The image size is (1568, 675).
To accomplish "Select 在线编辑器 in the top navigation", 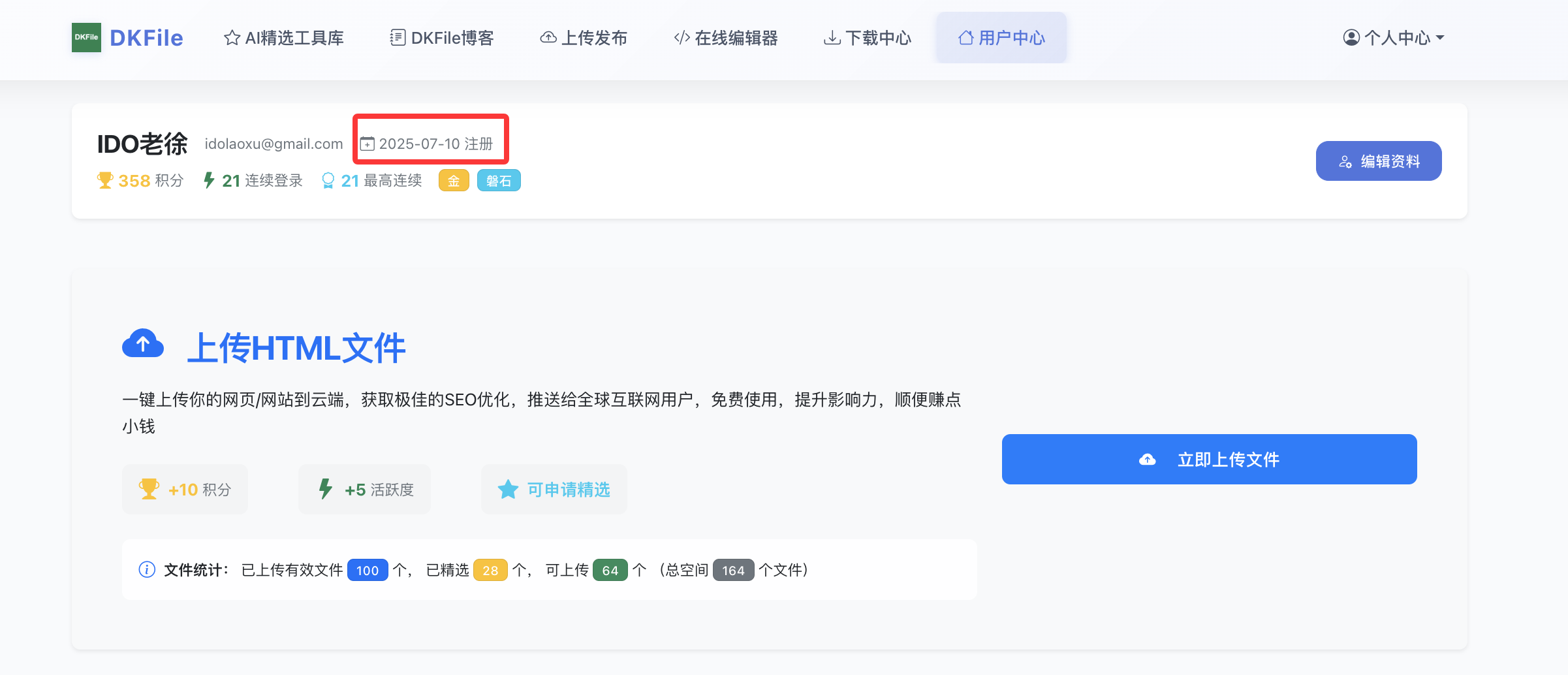I will [726, 38].
